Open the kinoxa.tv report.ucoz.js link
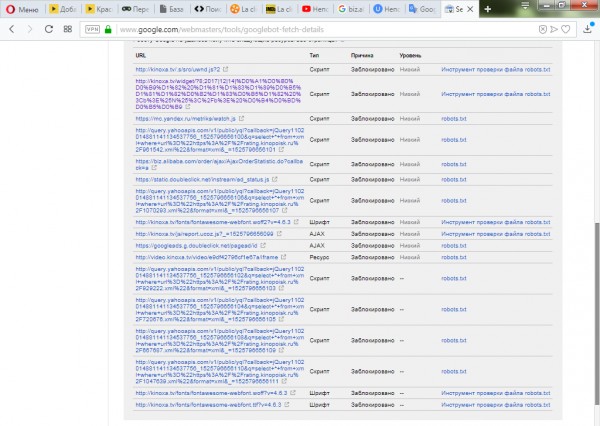This screenshot has height=426, width=600. [x=204, y=233]
